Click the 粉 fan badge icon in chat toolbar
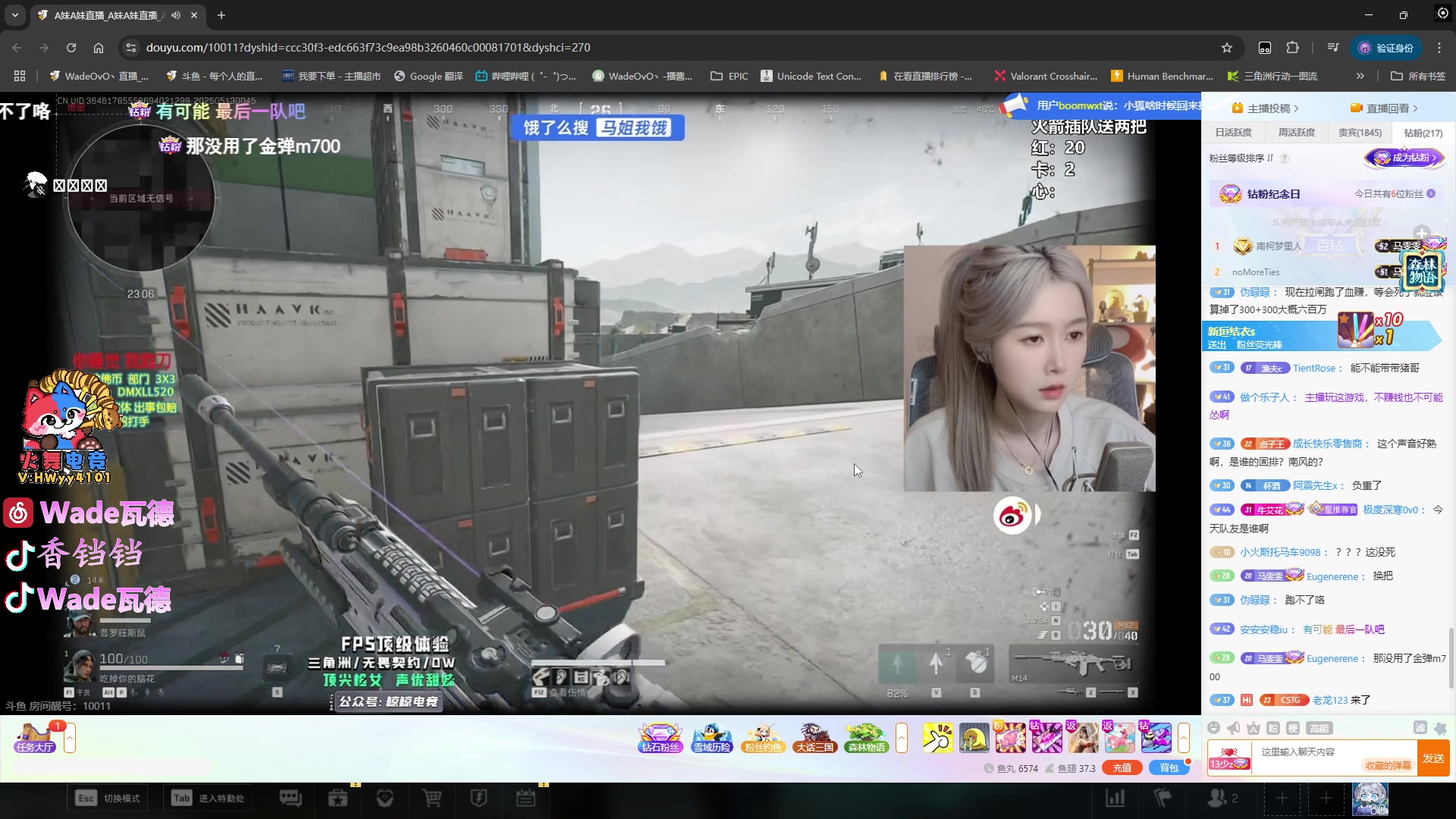The image size is (1456, 819). pyautogui.click(x=1273, y=728)
